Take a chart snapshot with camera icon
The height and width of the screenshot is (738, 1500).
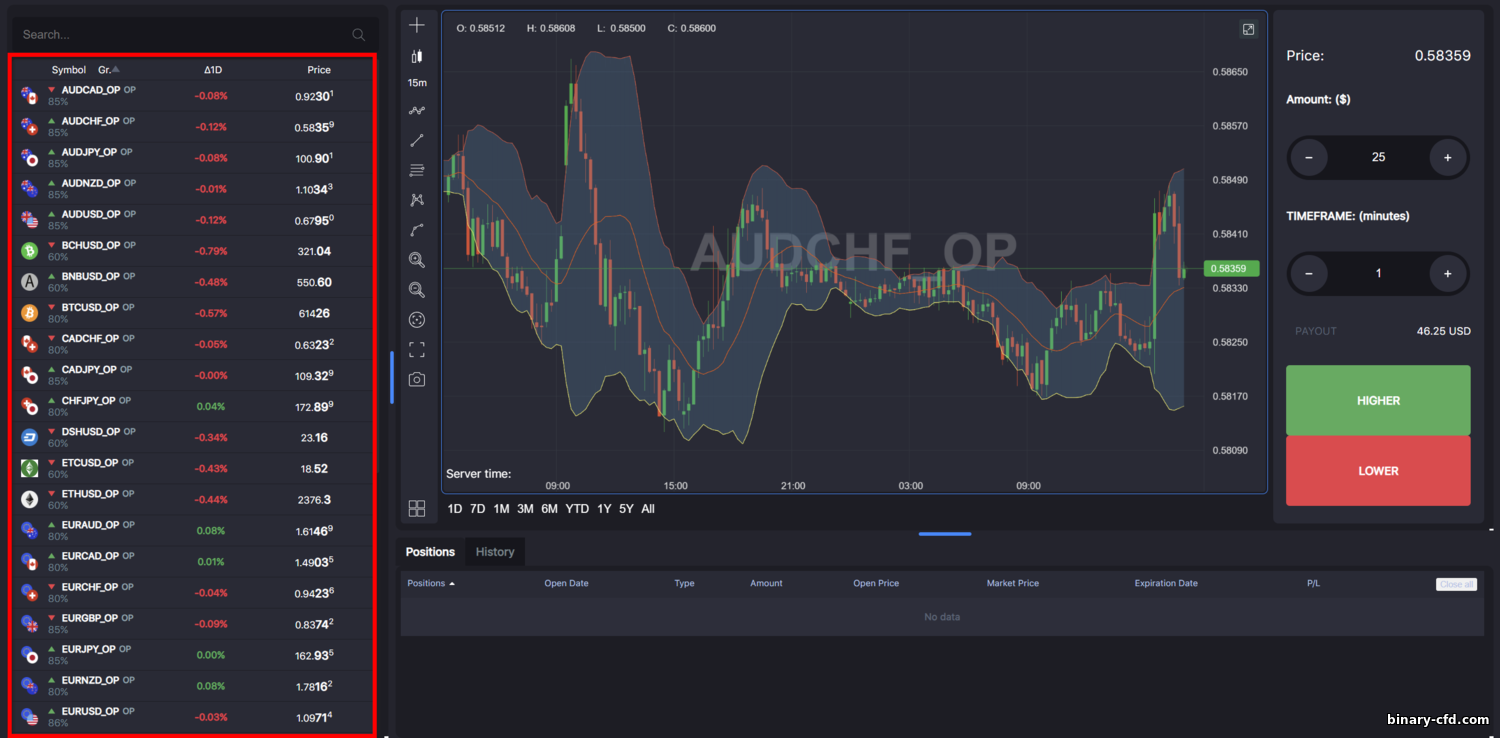(417, 380)
